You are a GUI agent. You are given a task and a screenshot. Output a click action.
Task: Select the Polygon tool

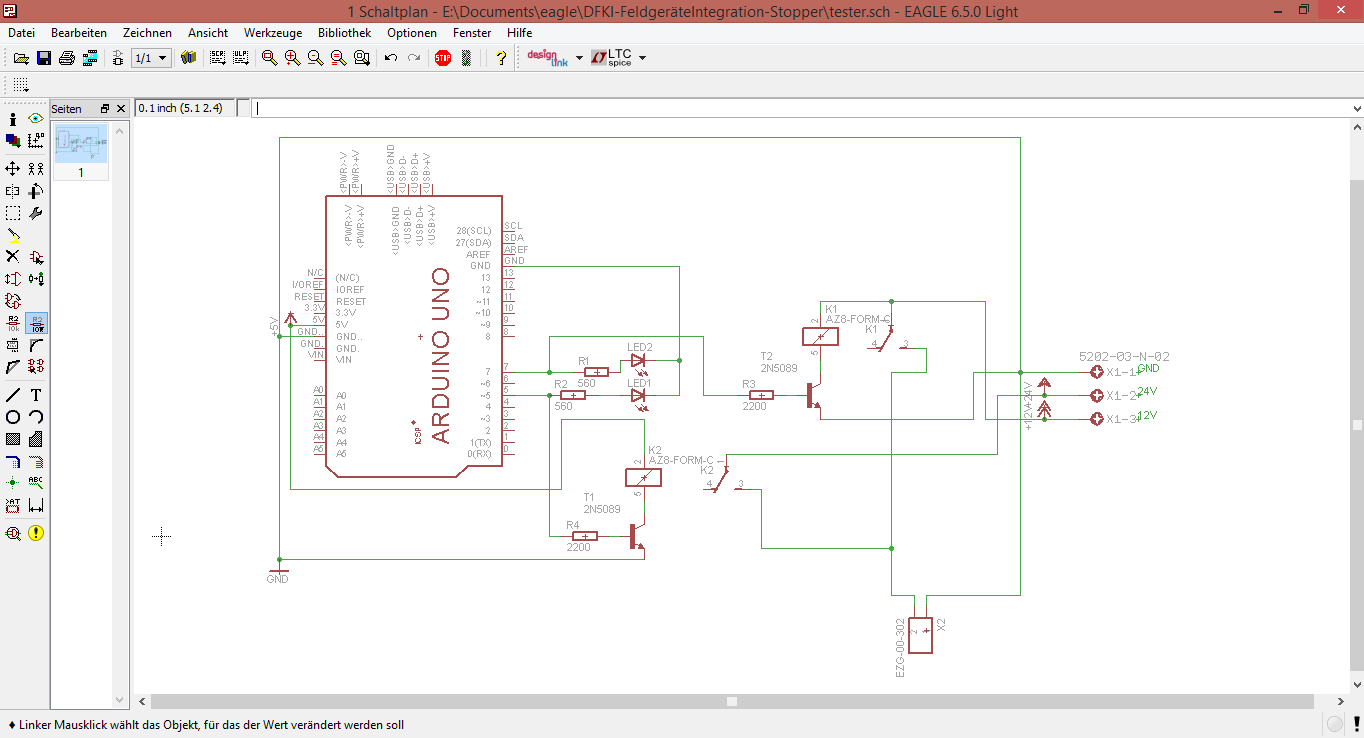[36, 439]
